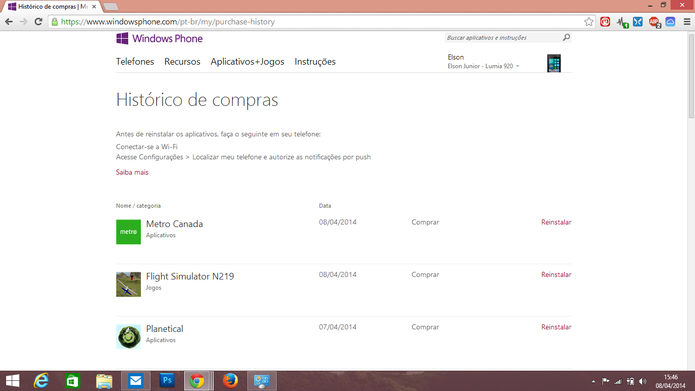Click the volume speaker tray icon
The image size is (695, 391).
(x=643, y=381)
